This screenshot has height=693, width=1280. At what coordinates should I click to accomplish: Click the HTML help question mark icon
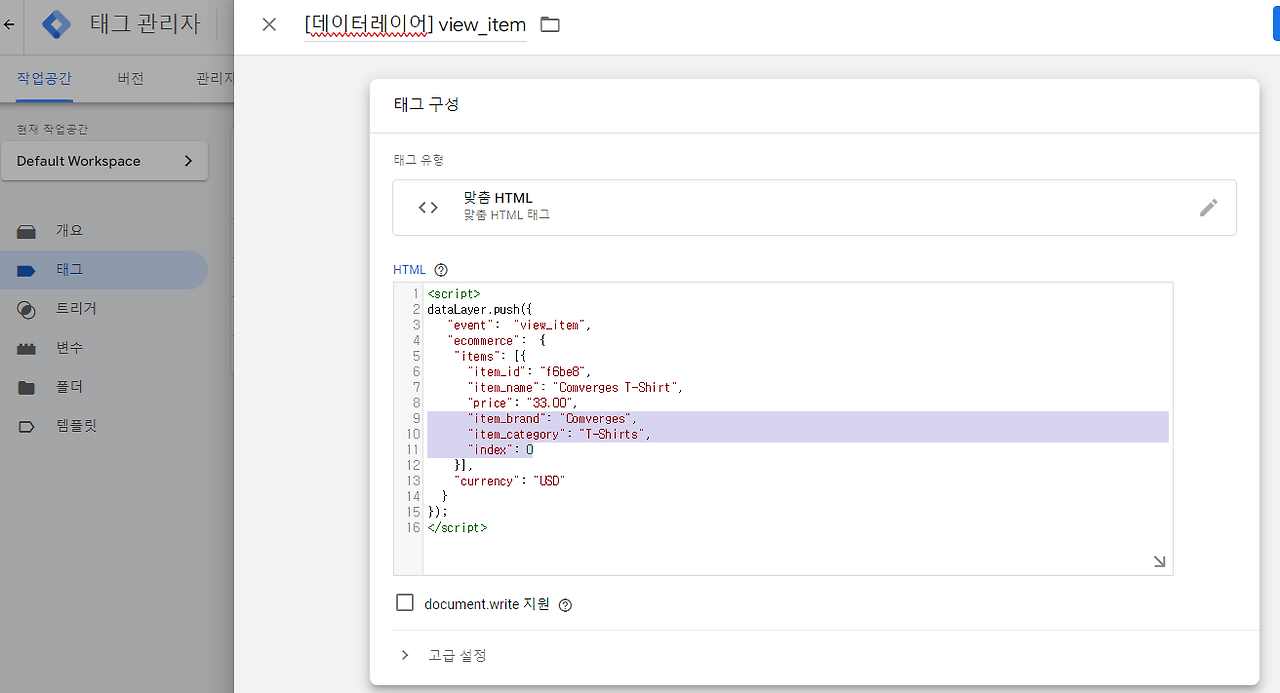point(441,269)
